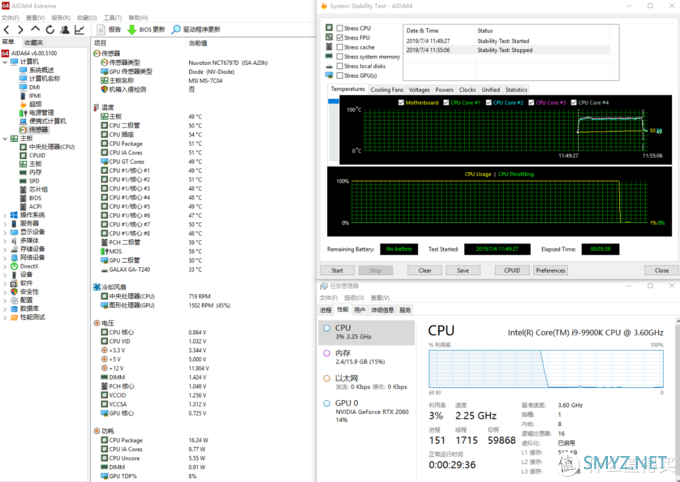Open the user icon in AIDA64 toolbar
The height and width of the screenshot is (482, 680).
click(65, 30)
